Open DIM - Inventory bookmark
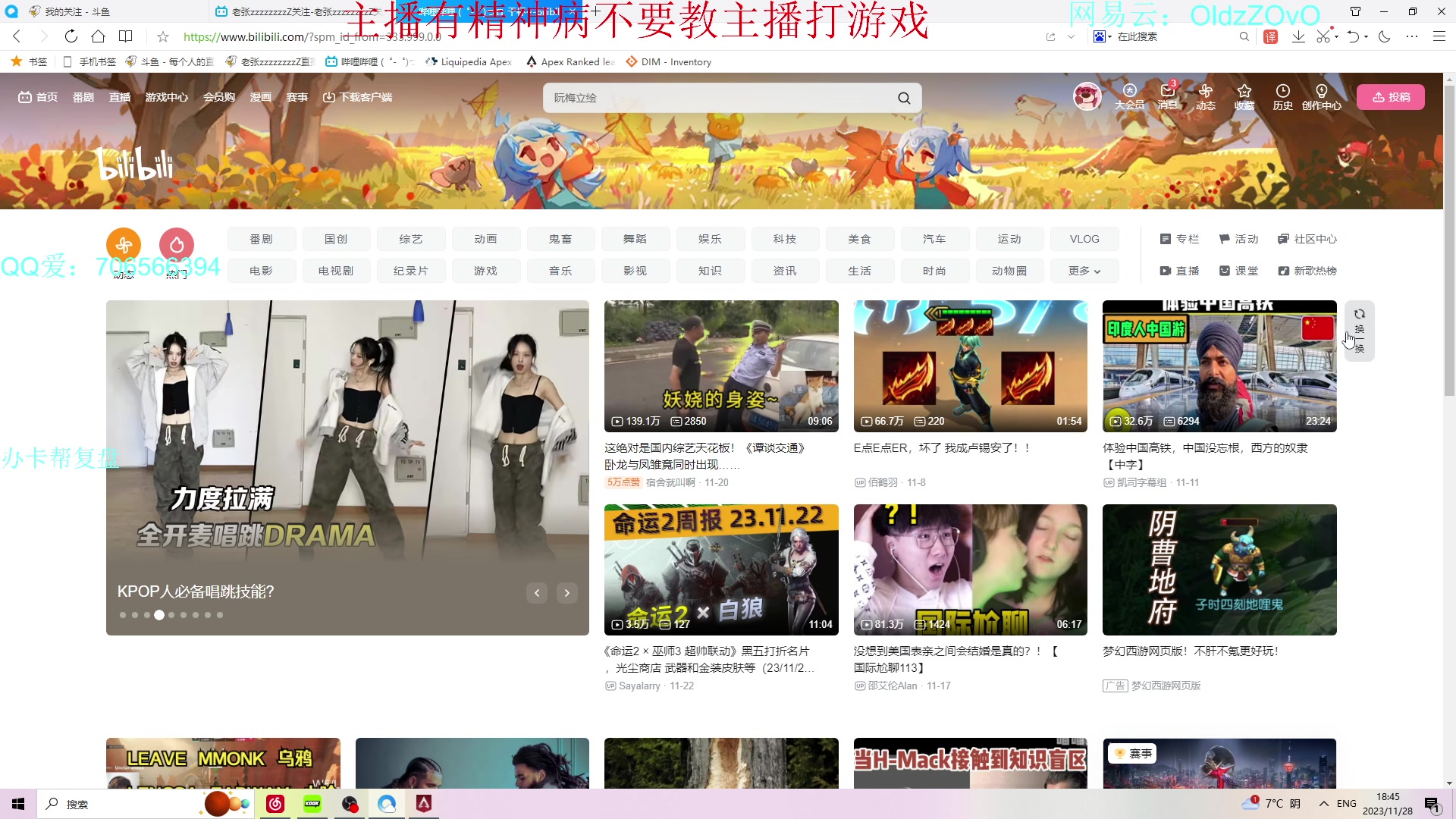 pos(668,61)
